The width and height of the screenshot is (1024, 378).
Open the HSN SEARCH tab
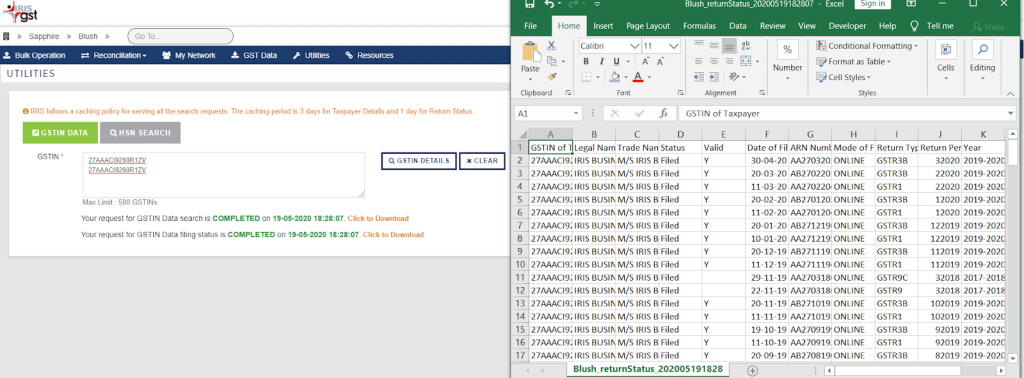(140, 133)
